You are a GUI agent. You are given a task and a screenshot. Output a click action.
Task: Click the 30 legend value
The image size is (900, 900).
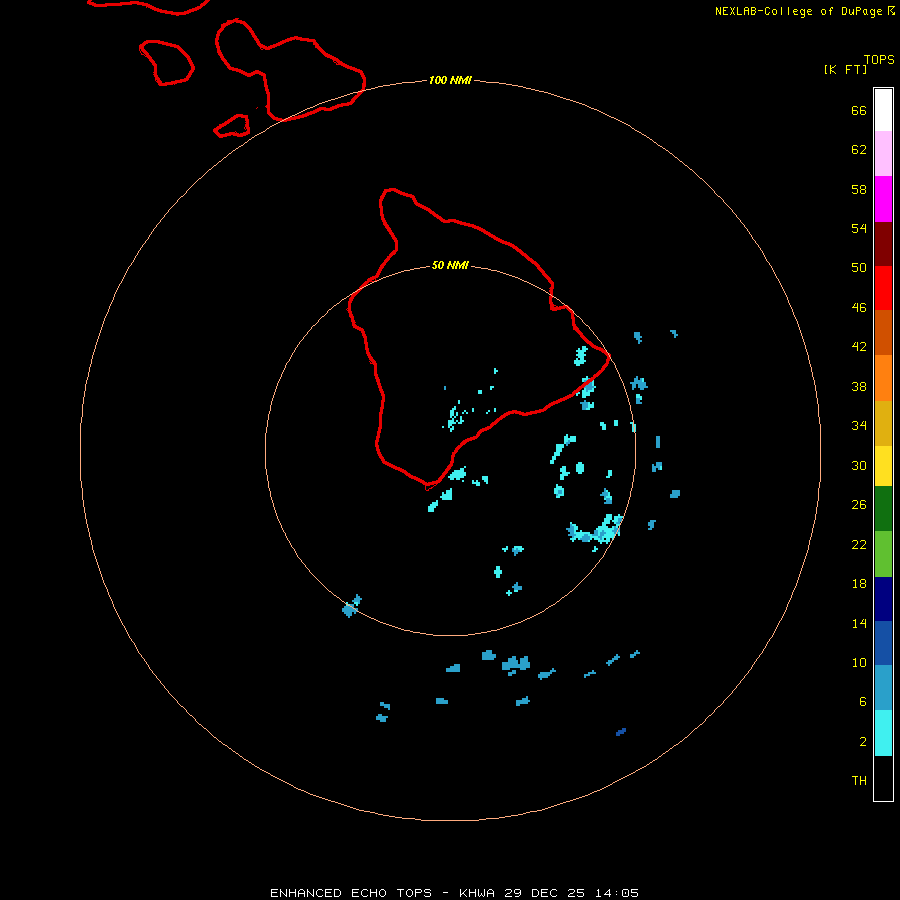click(x=859, y=465)
